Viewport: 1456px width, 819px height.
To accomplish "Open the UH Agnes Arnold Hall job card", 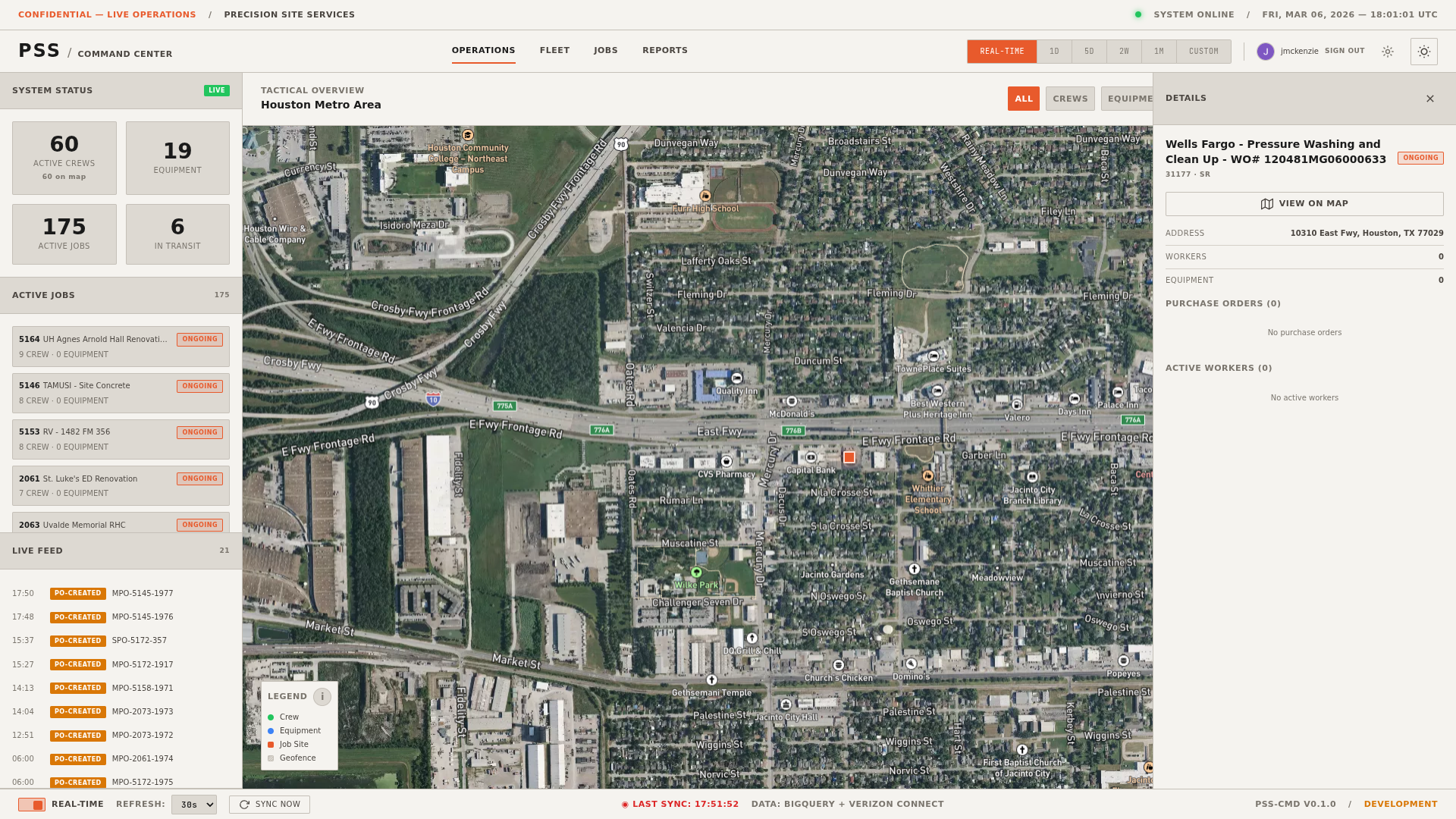I will click(x=121, y=347).
